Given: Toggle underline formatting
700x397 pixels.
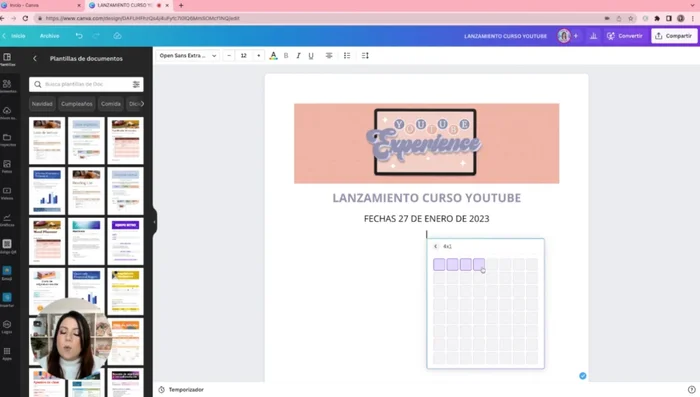Looking at the screenshot, I should pos(311,56).
